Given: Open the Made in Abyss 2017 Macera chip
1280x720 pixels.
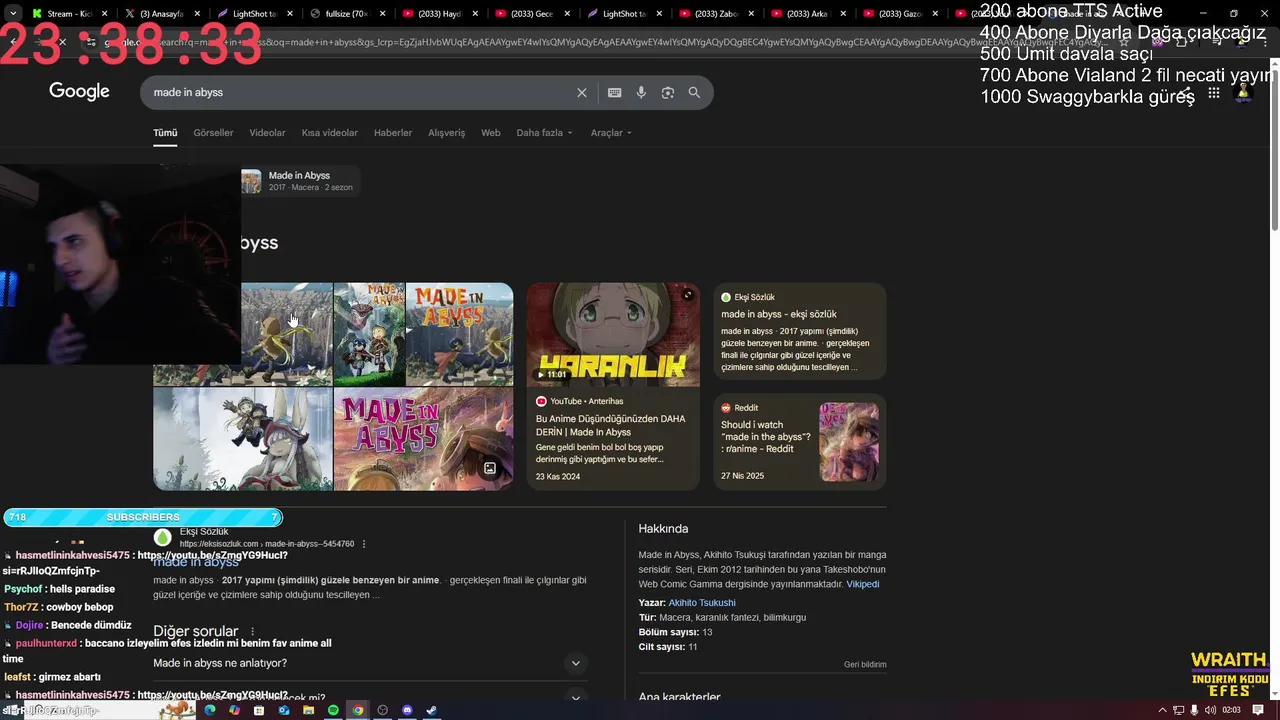Looking at the screenshot, I should (299, 181).
